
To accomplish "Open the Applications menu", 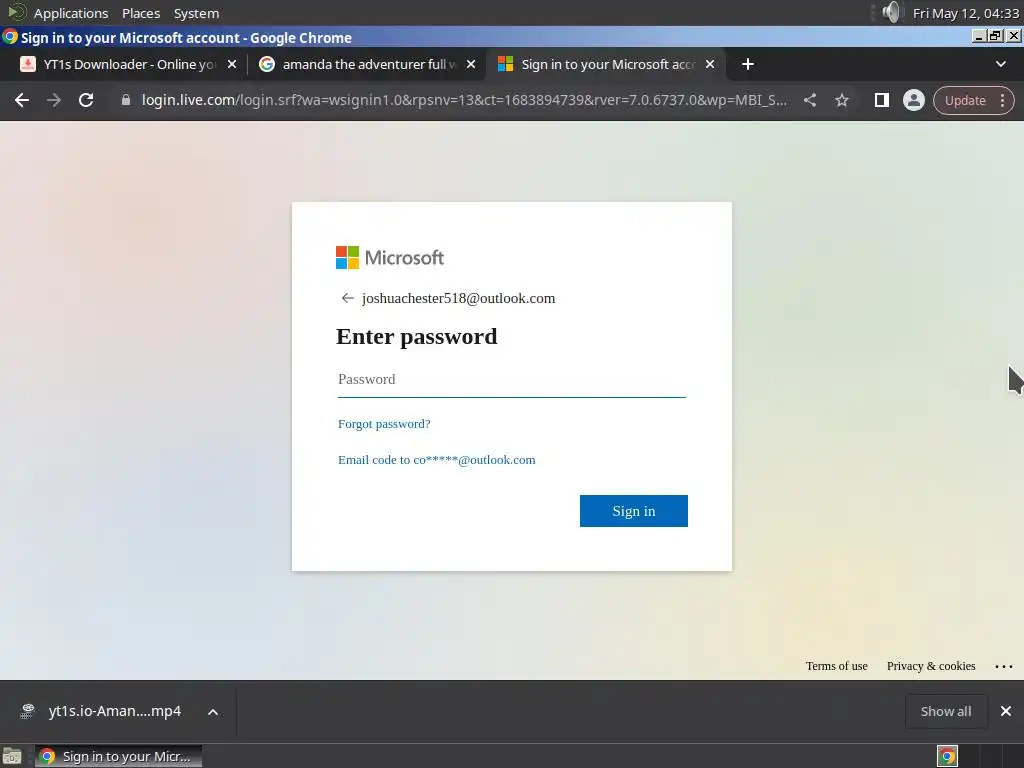I will click(71, 13).
